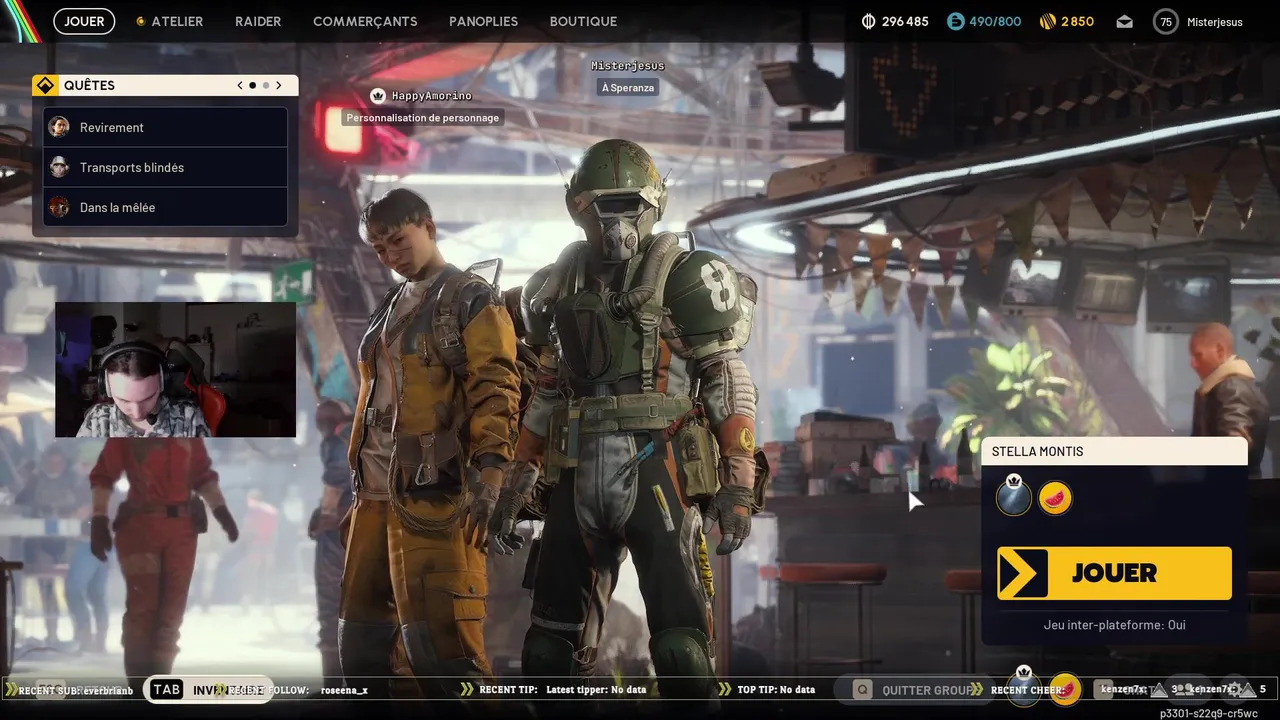Click the gold striped token icon
The width and height of the screenshot is (1280, 720).
click(x=1048, y=21)
